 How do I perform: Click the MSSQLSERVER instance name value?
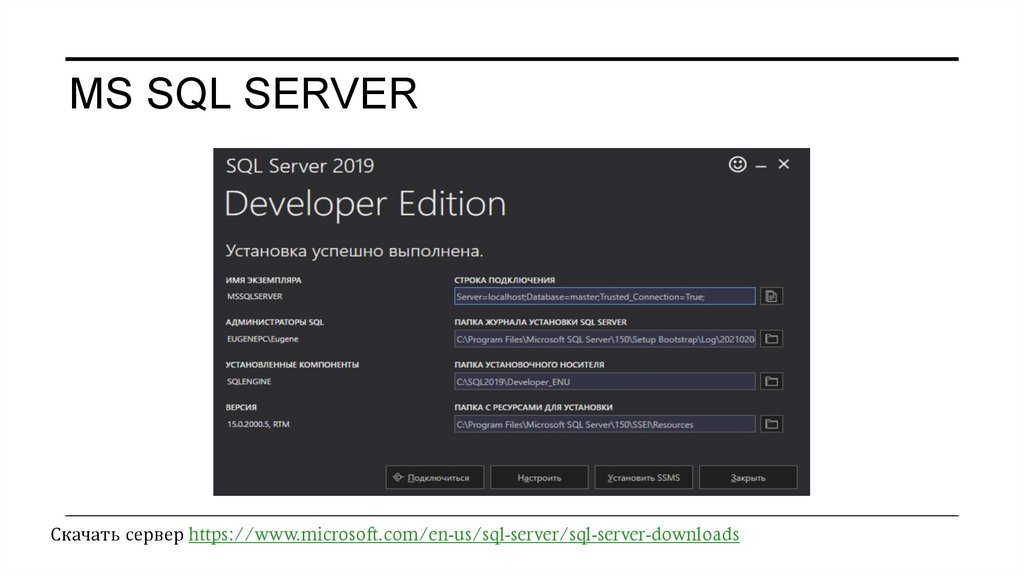click(x=256, y=297)
